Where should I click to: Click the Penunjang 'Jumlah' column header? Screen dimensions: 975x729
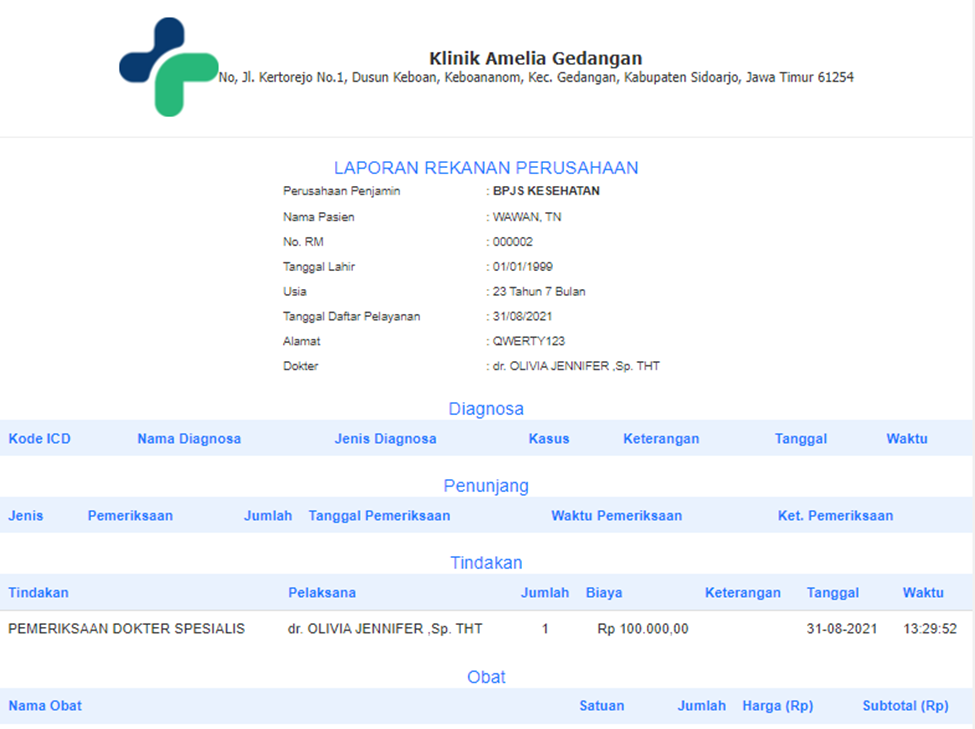pos(268,516)
